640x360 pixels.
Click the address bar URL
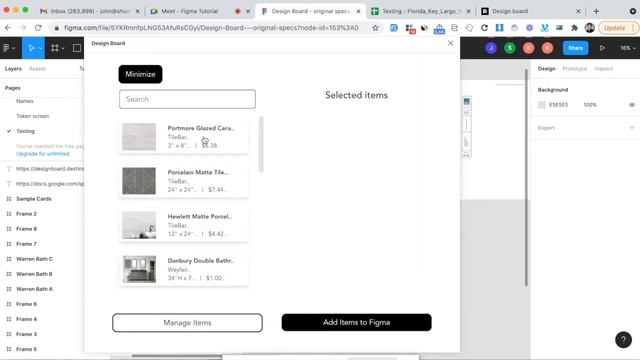(211, 28)
